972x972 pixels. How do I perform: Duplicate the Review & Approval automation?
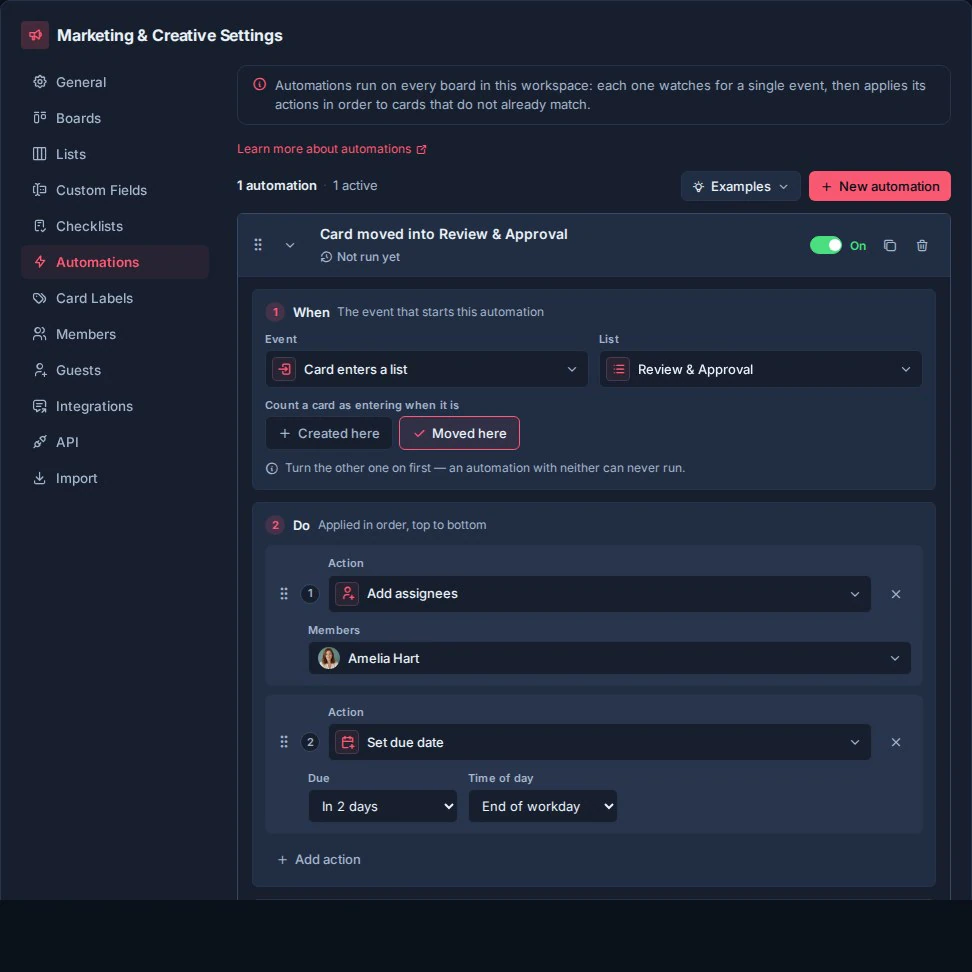pos(890,245)
